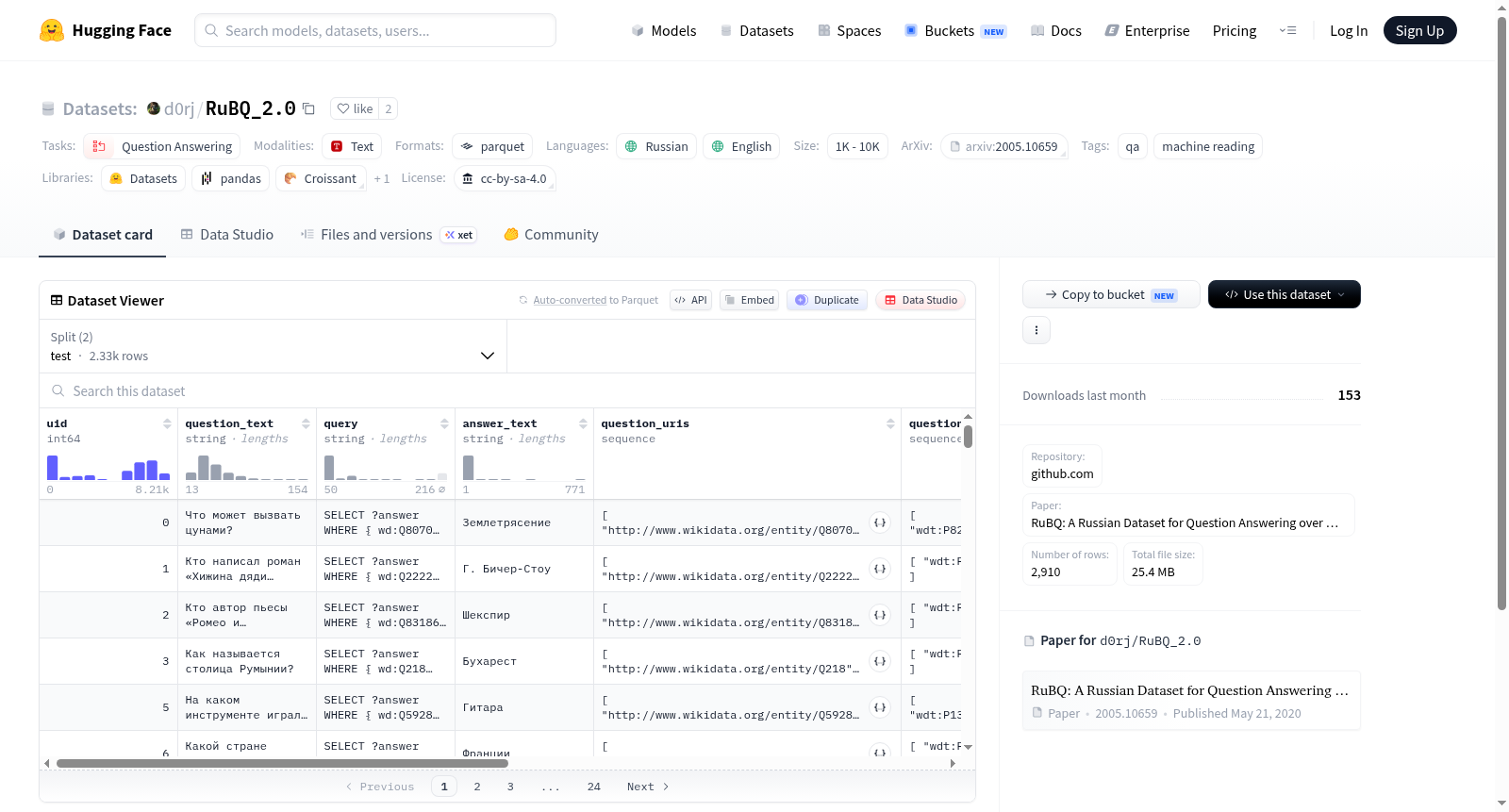Click the uid distribution histogram

[x=108, y=467]
